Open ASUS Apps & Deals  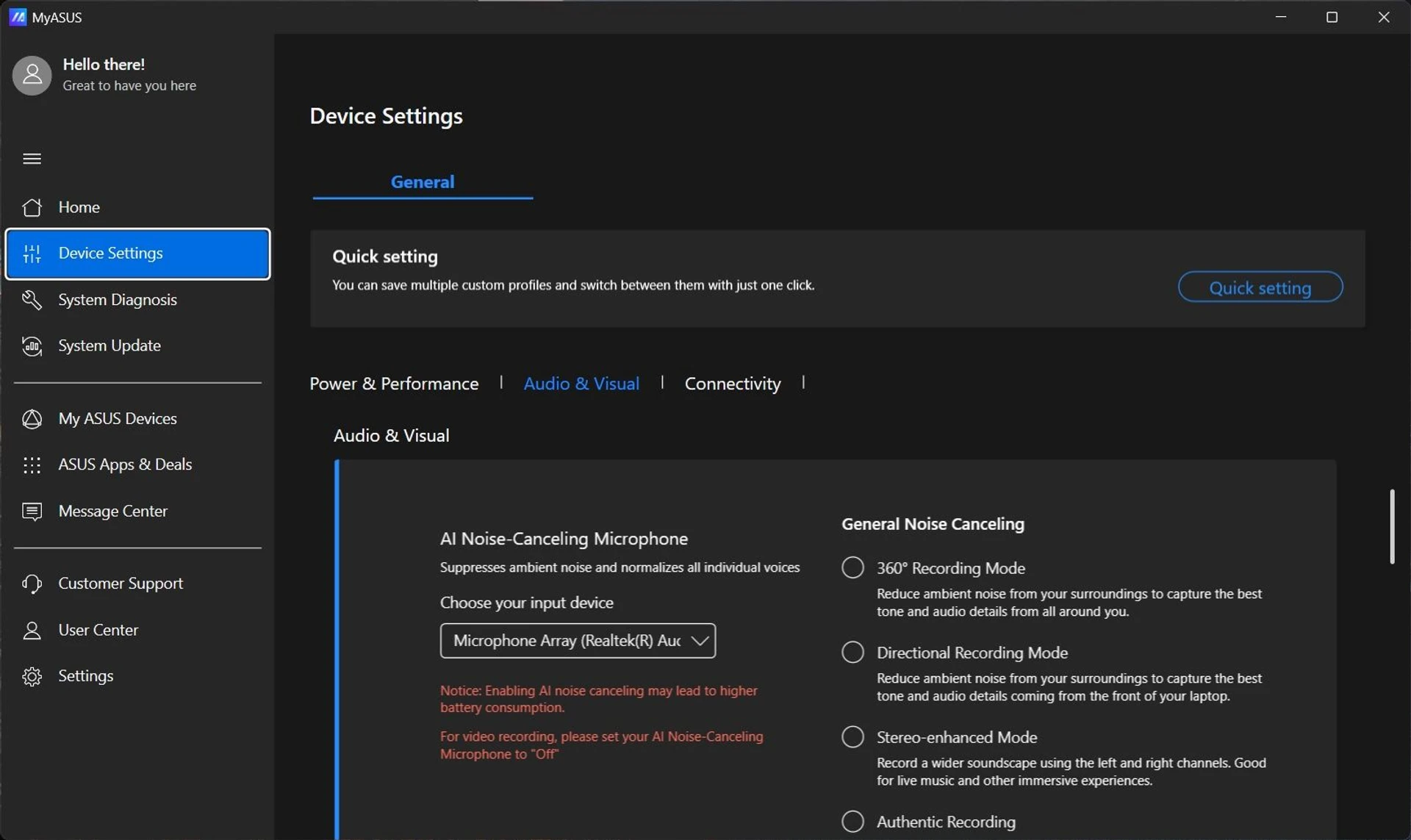tap(137, 465)
